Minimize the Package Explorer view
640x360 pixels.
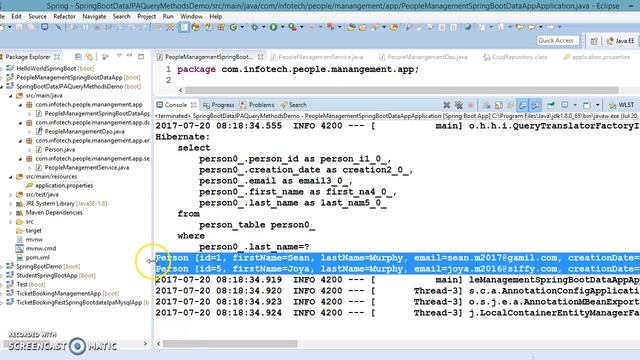click(130, 56)
